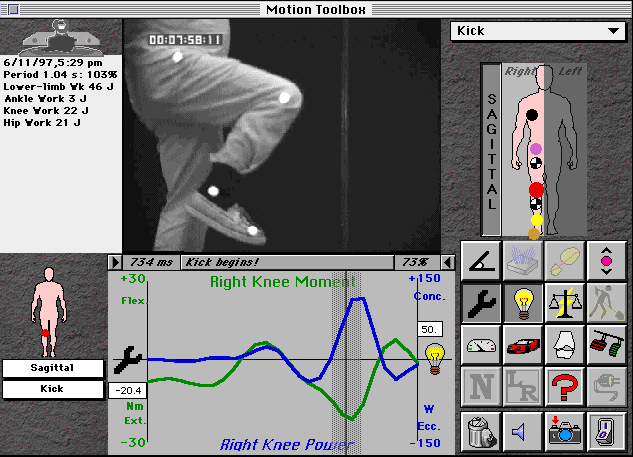Click the up/down joint selector arrows
Image resolution: width=633 pixels, height=457 pixels.
606,259
